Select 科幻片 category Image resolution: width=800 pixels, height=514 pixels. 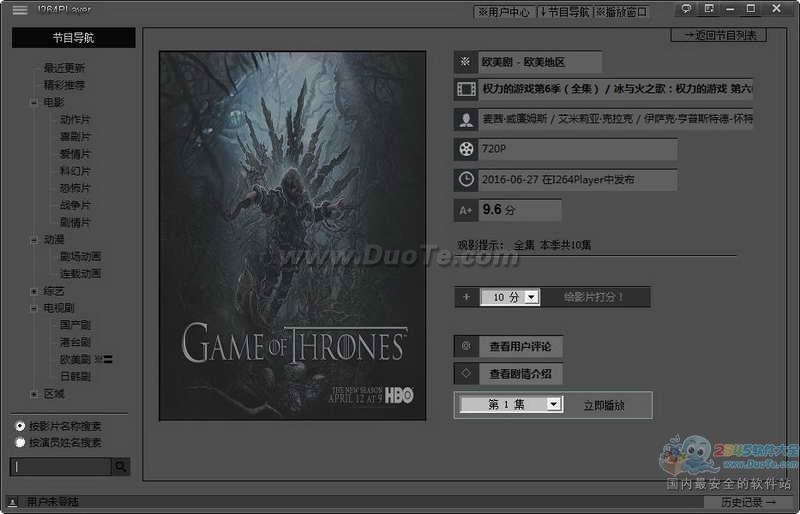pyautogui.click(x=75, y=171)
